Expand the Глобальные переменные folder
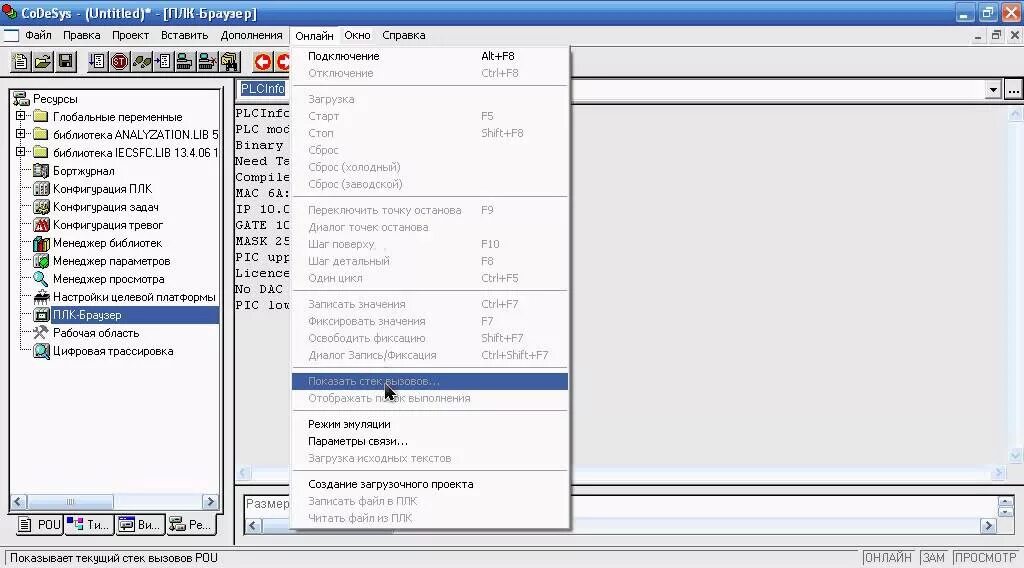The height and width of the screenshot is (568, 1024). tap(20, 116)
